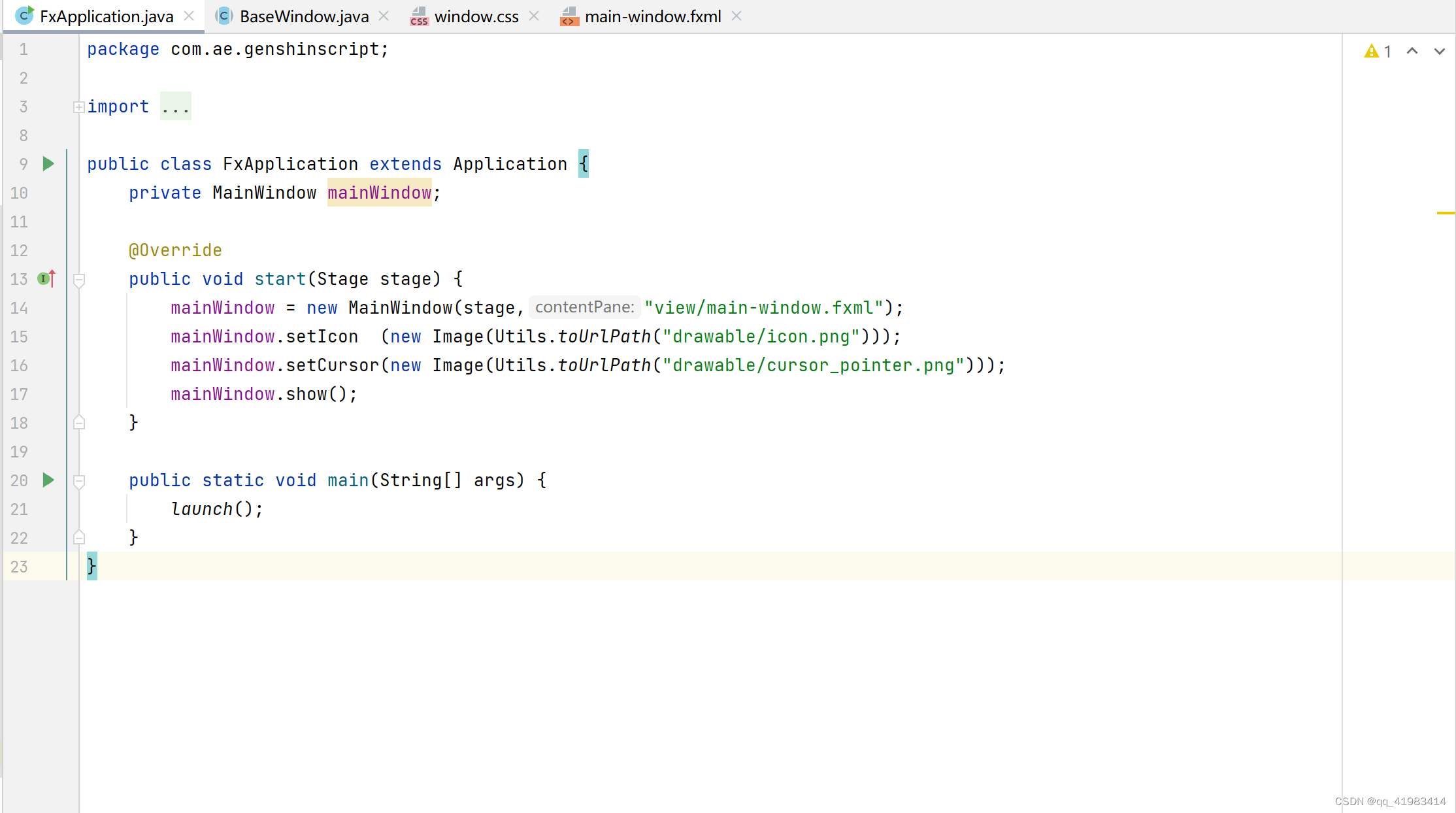Click the Application superclass name
1456x813 pixels.
click(x=510, y=164)
